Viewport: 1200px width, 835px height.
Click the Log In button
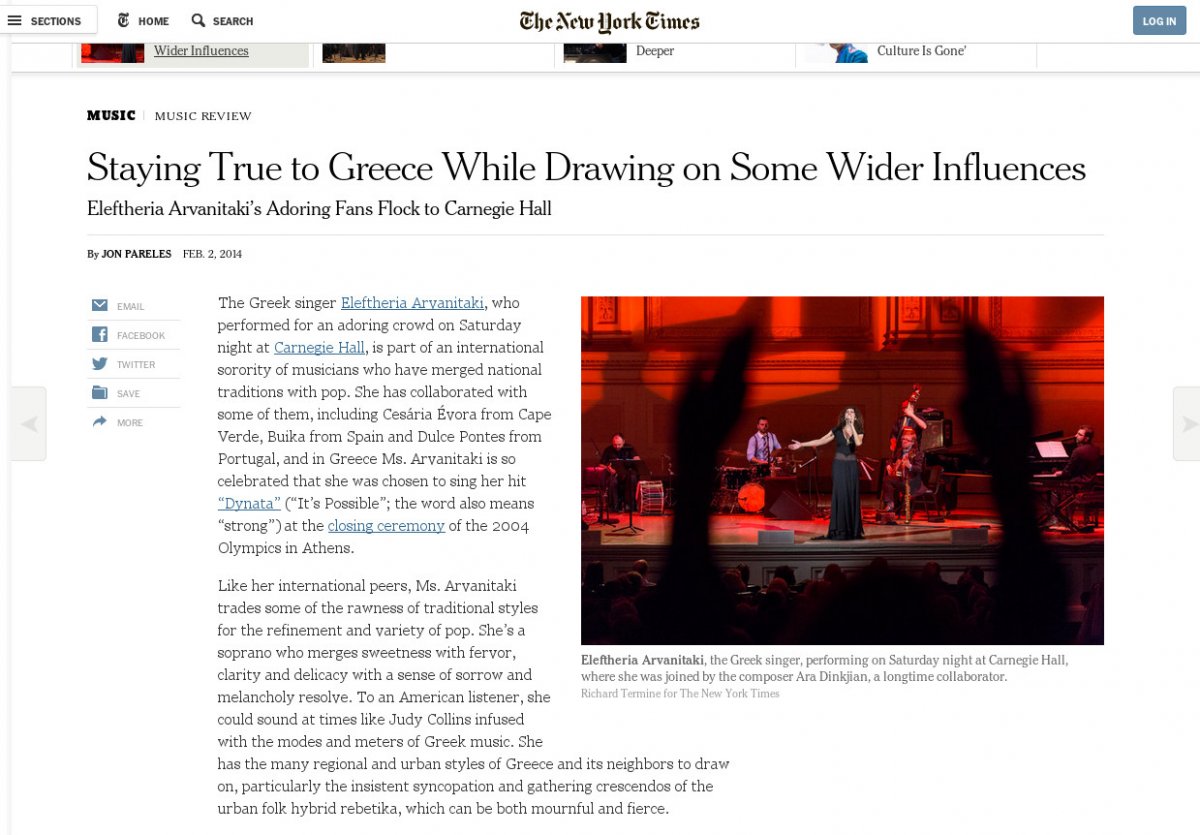(x=1159, y=21)
